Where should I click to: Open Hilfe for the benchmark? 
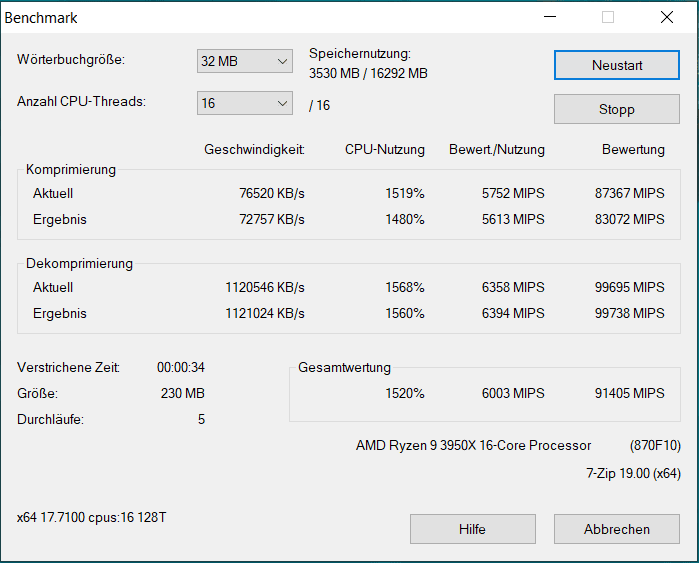473,529
